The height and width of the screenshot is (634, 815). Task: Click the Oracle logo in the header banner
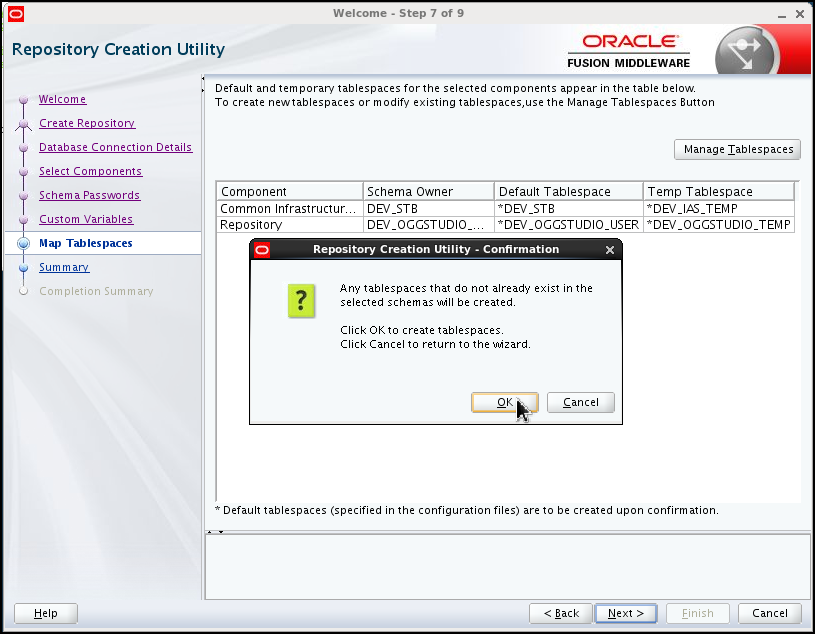click(x=629, y=42)
